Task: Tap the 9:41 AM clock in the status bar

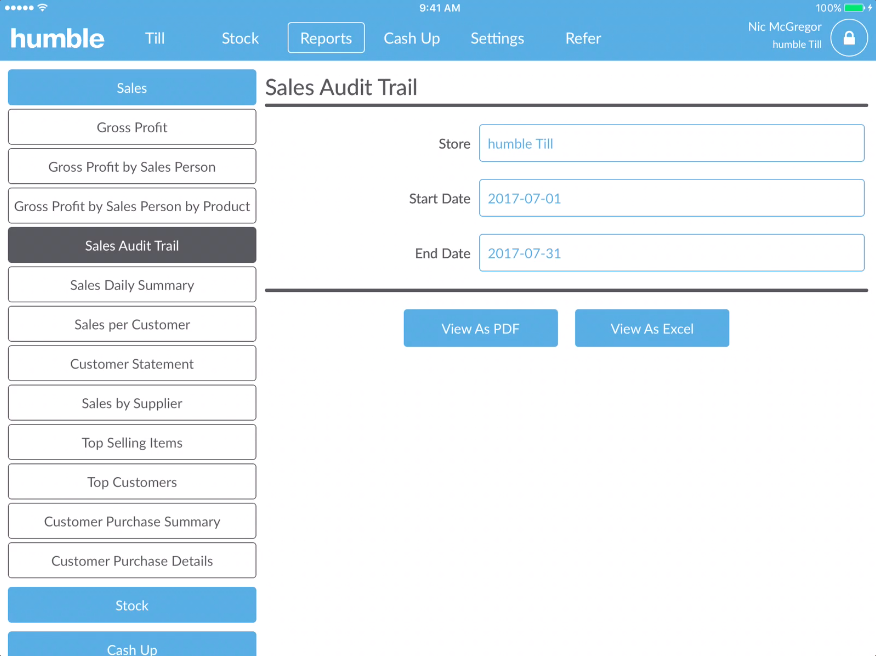Action: pos(440,8)
